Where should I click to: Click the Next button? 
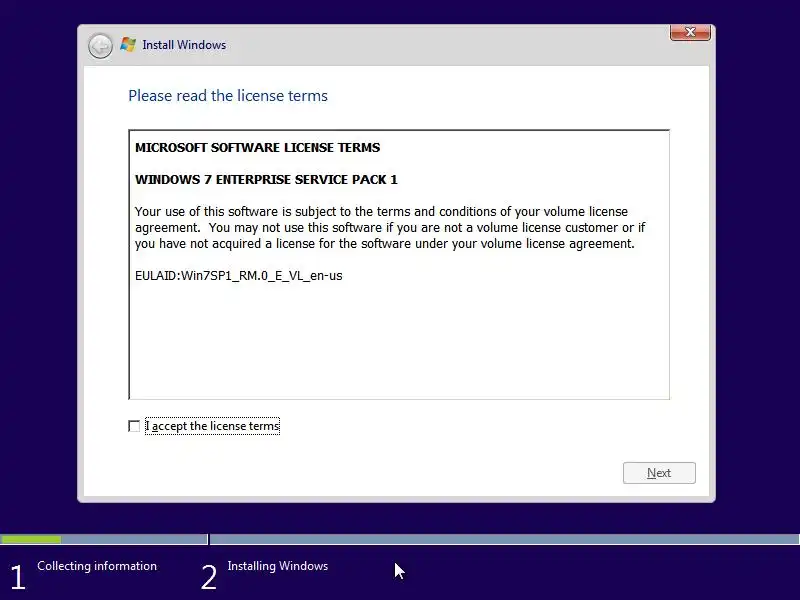click(659, 473)
